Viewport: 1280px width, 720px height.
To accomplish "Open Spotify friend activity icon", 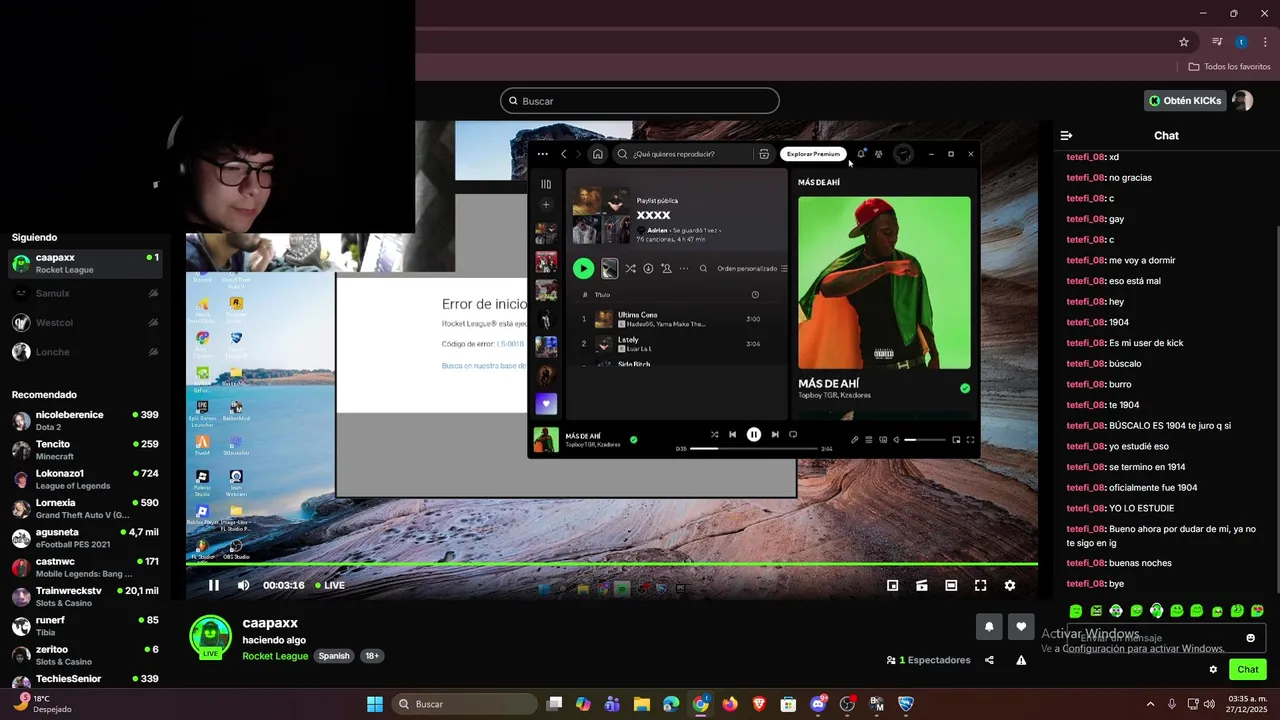I will 878,154.
